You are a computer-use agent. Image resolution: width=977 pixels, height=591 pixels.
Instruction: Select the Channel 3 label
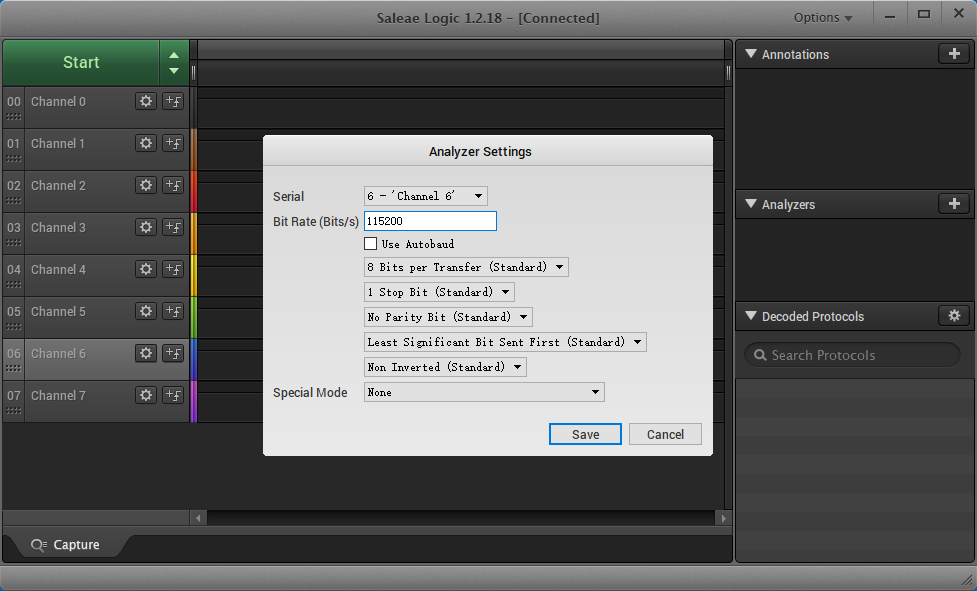[58, 228]
